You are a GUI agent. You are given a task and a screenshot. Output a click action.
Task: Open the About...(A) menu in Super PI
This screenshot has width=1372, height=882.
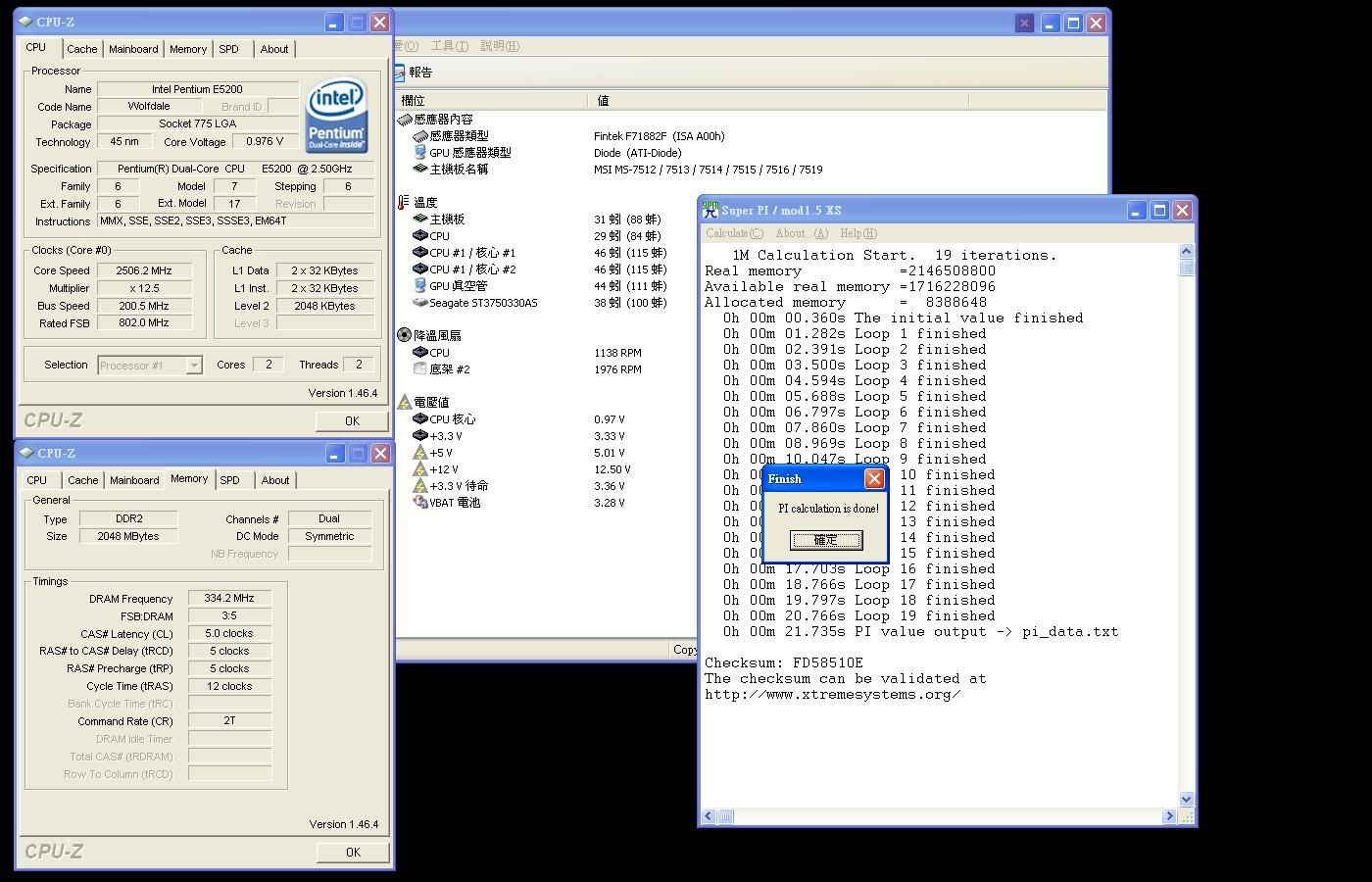click(x=802, y=233)
